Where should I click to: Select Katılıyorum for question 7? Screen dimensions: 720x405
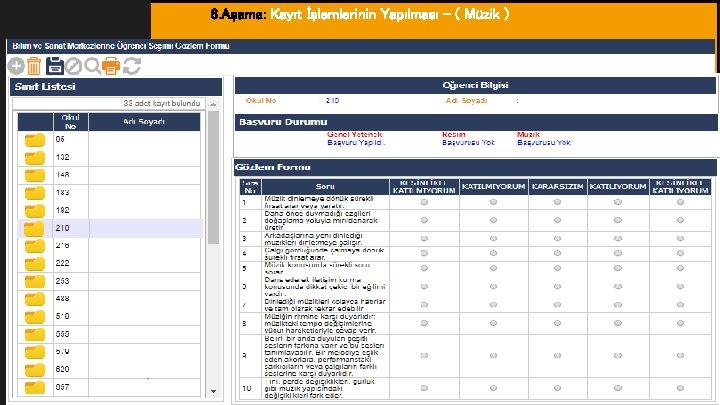618,305
